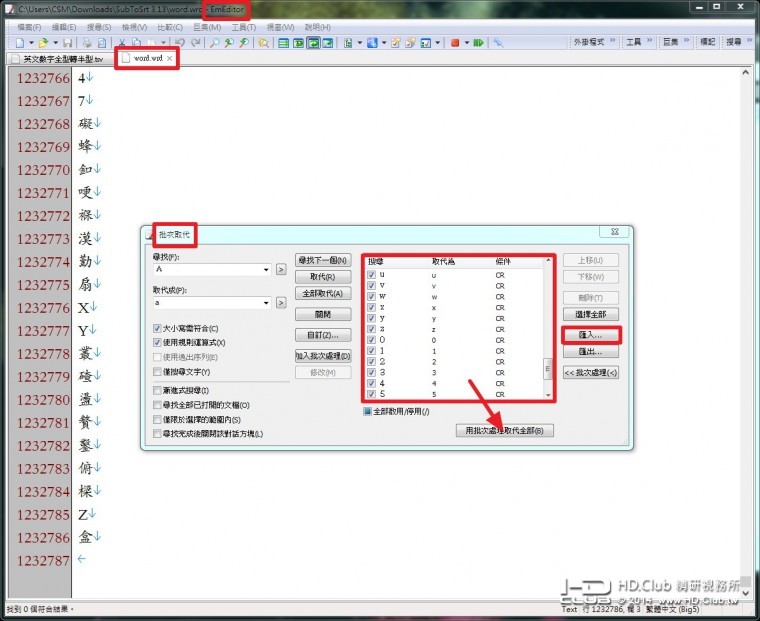Open the 尋找(F) combo box dropdown
This screenshot has width=760, height=621.
(x=266, y=269)
